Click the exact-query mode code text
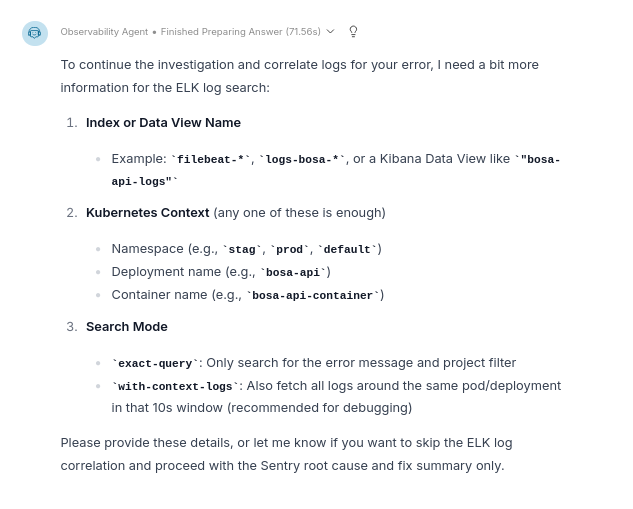633x509 pixels. click(154, 363)
